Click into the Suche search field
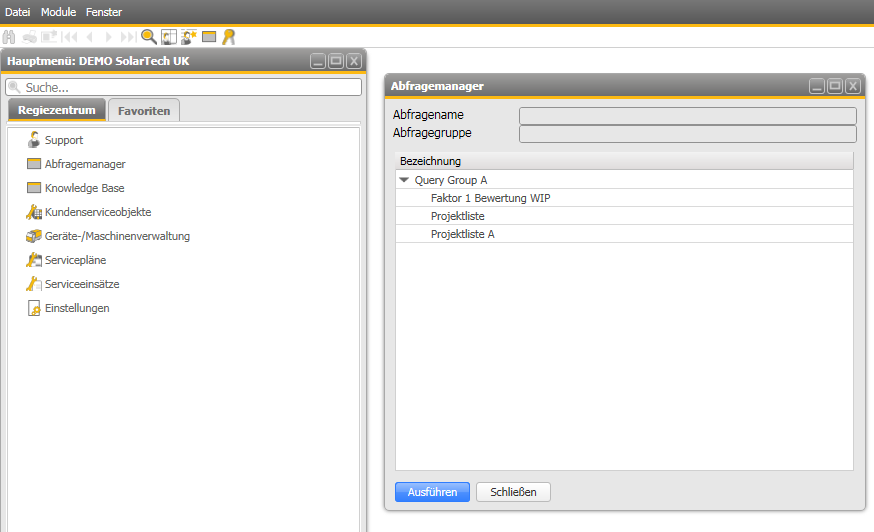Viewport: 874px width, 532px height. [x=184, y=87]
